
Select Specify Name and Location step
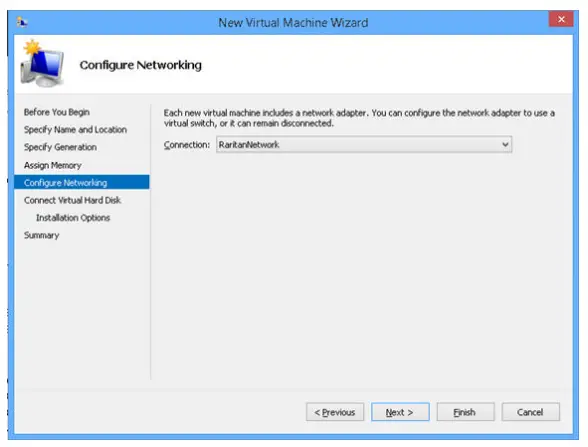[x=75, y=130]
